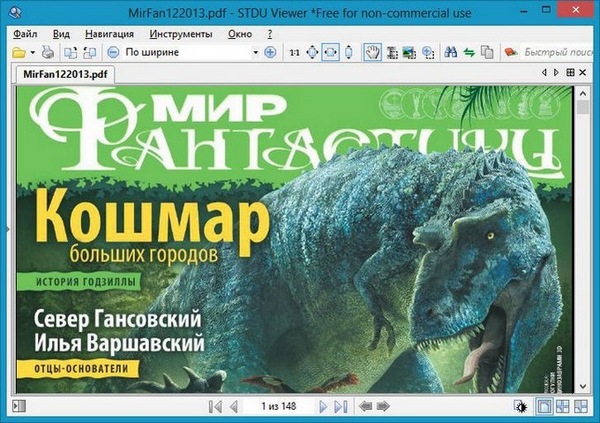Click the navigate back gray arrow
600x423 pixels.
pyautogui.click(x=366, y=406)
